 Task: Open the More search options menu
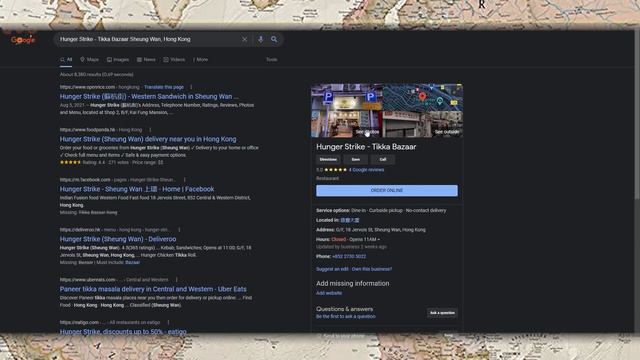200,60
